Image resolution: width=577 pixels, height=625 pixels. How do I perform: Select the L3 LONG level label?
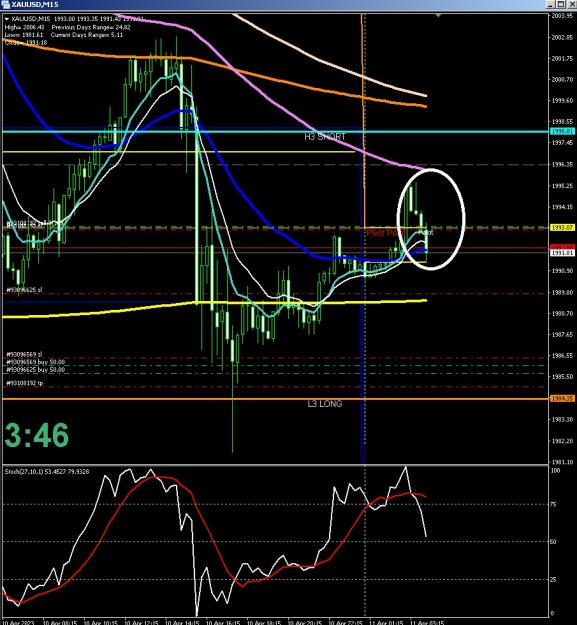325,404
